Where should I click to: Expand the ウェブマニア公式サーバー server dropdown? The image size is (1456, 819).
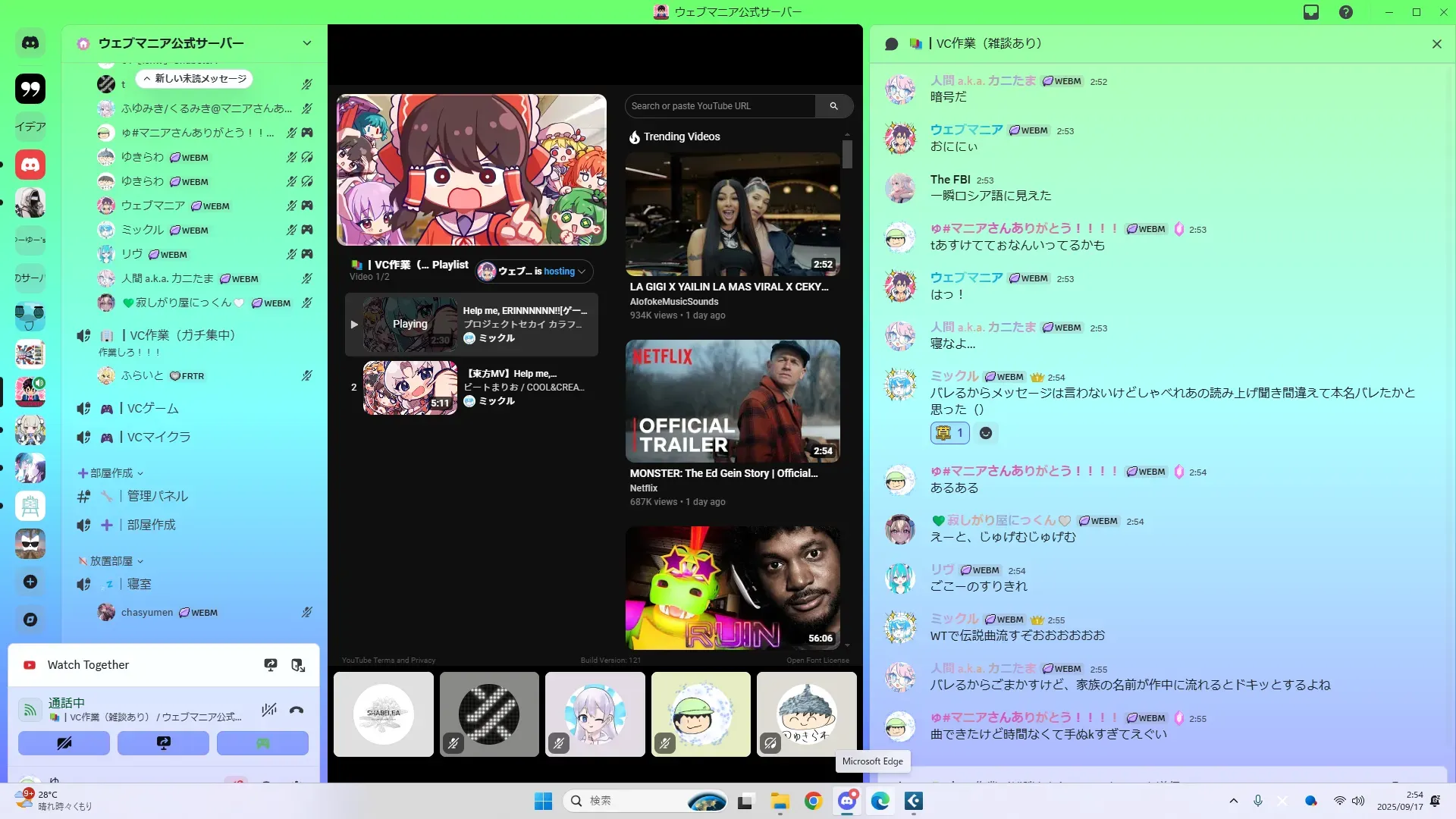click(x=306, y=43)
